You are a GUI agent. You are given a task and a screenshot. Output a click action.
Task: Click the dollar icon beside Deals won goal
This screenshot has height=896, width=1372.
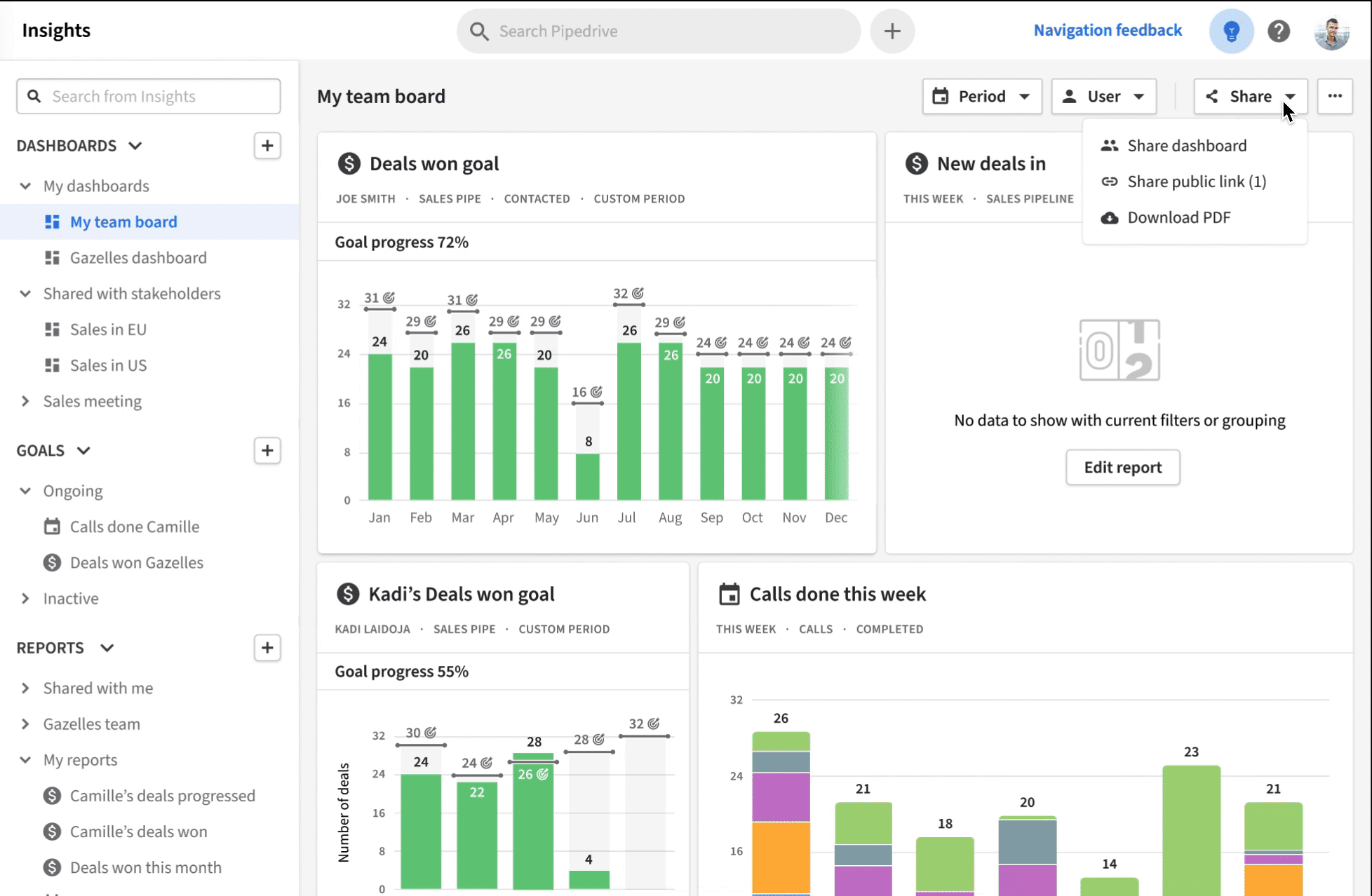[349, 163]
